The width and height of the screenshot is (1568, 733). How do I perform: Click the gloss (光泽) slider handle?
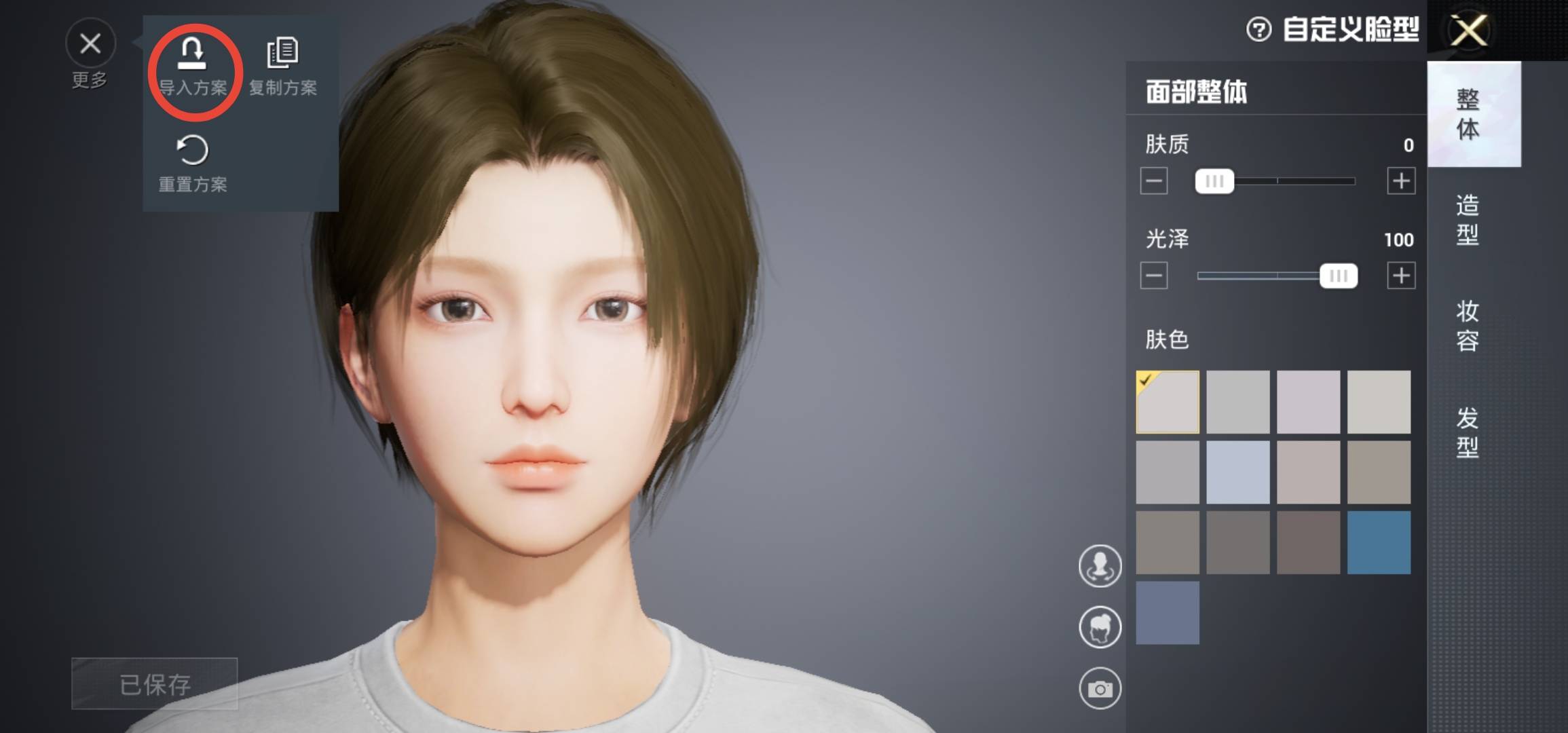coord(1338,276)
